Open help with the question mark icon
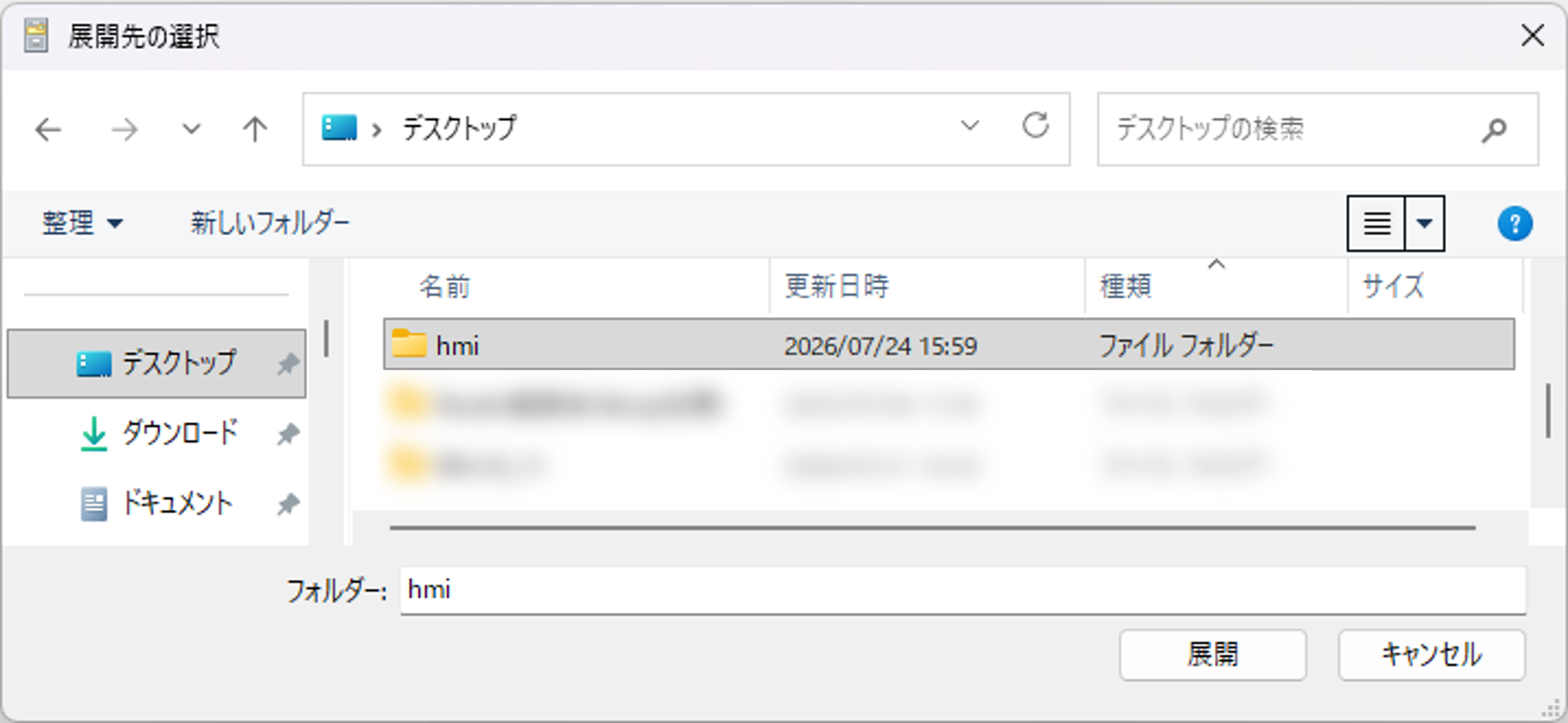The width and height of the screenshot is (1568, 723). click(x=1515, y=224)
